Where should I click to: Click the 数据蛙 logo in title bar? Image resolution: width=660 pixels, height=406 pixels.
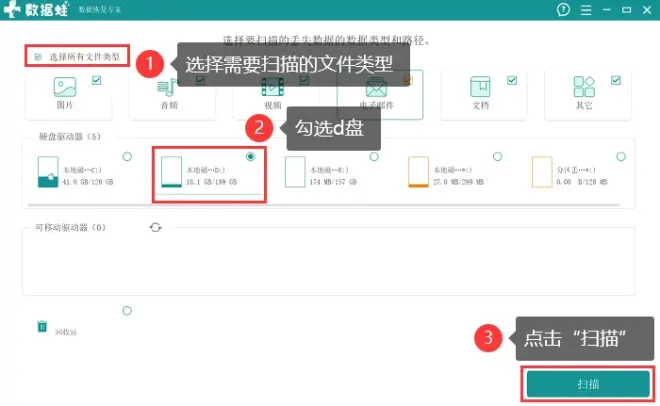click(x=36, y=9)
